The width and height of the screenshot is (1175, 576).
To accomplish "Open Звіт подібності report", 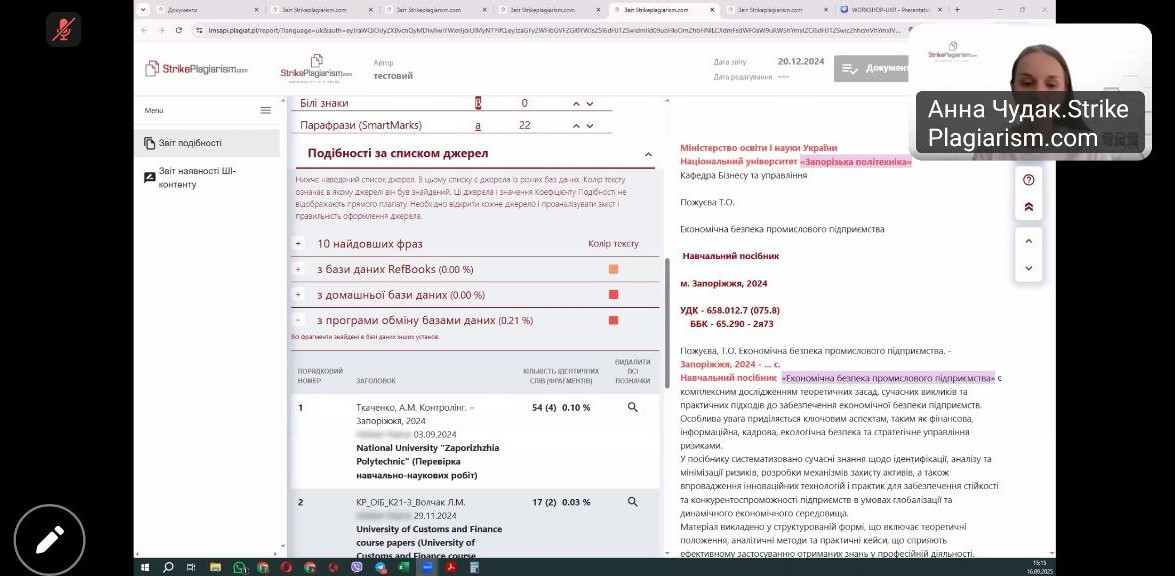I will tap(206, 143).
